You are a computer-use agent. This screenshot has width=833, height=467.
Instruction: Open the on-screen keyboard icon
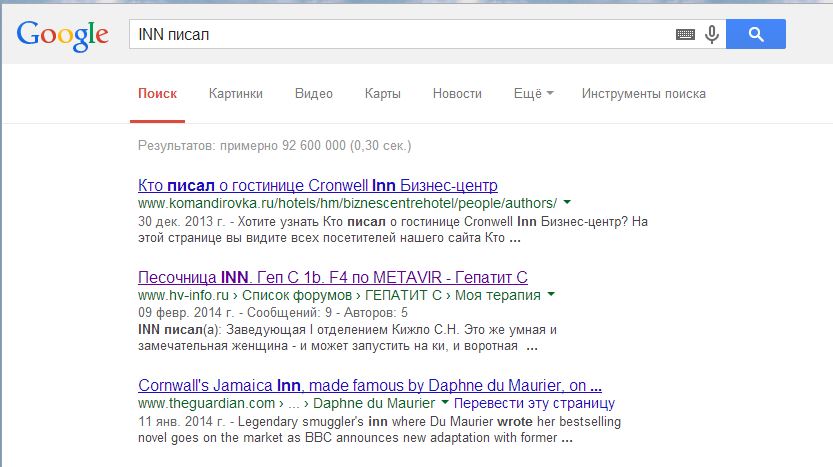(685, 35)
